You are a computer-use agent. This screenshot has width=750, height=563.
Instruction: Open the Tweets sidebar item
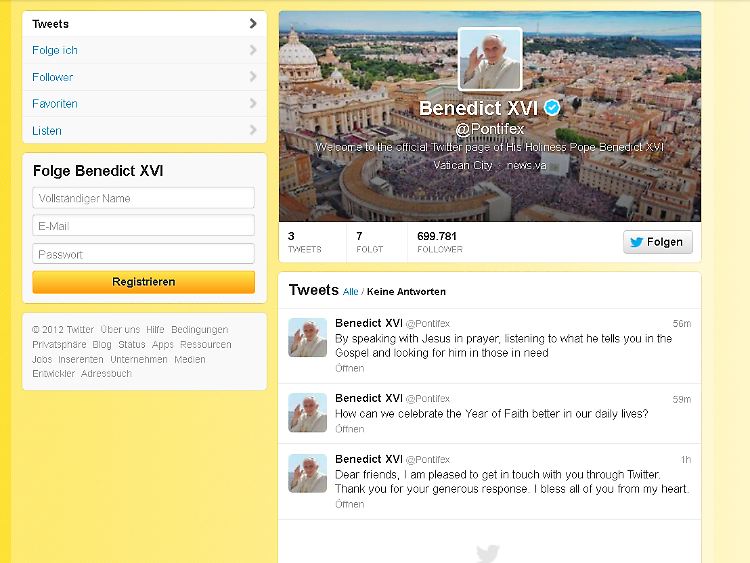point(144,23)
